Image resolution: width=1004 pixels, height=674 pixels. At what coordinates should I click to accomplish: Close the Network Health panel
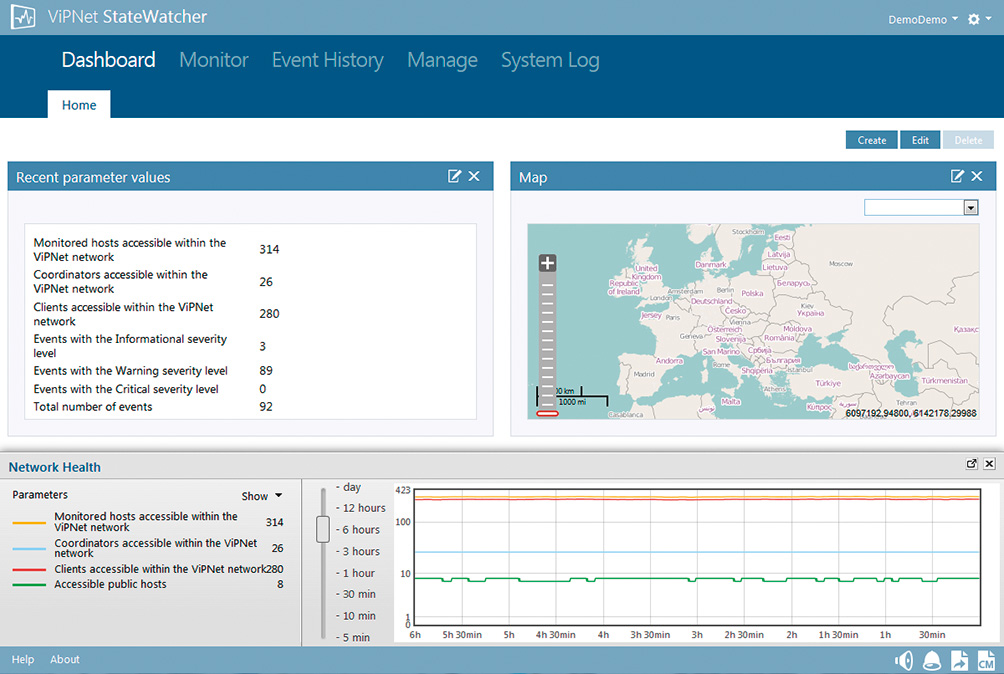tap(989, 464)
